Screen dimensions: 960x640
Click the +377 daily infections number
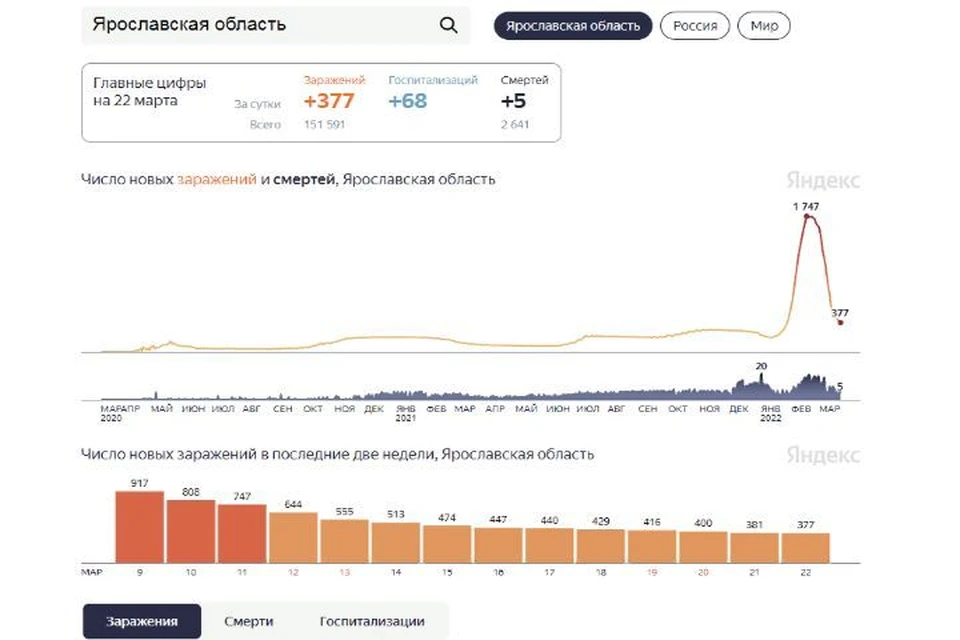329,100
